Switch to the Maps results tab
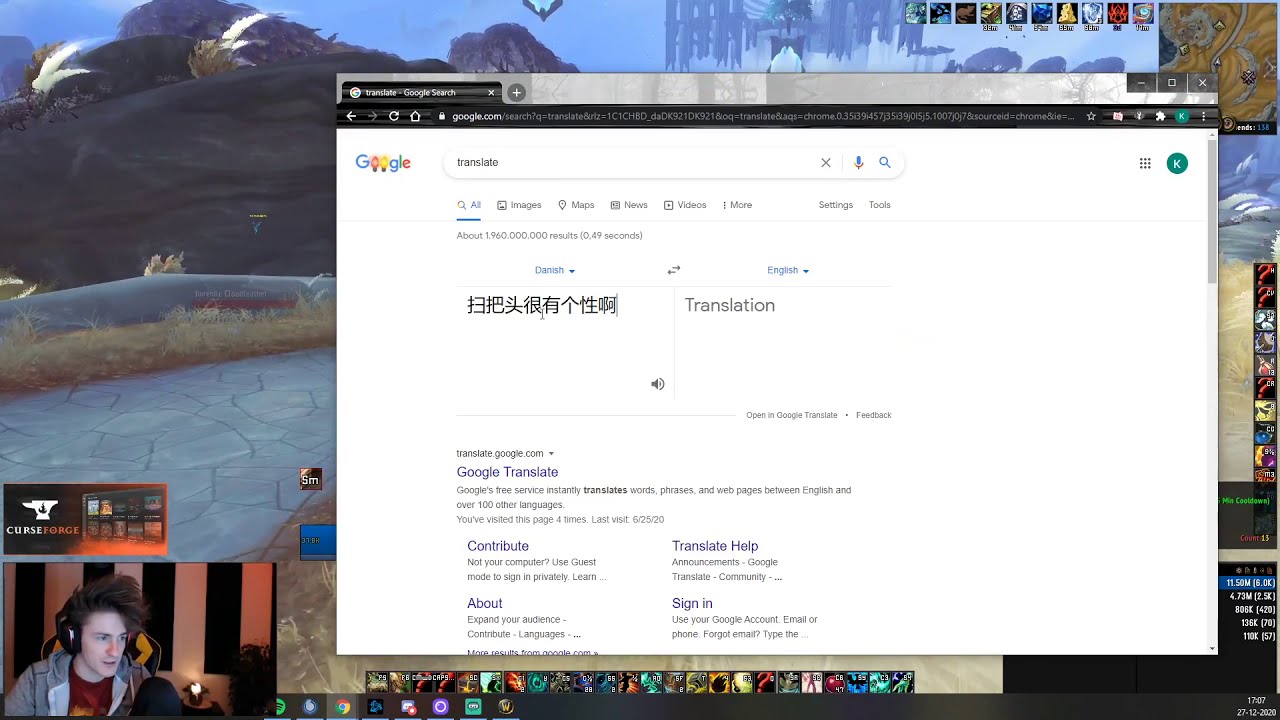The height and width of the screenshot is (720, 1280). point(576,205)
